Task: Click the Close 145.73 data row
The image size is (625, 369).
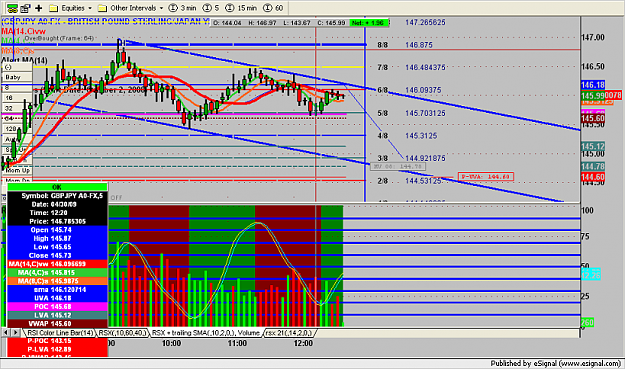Action: pyautogui.click(x=57, y=255)
